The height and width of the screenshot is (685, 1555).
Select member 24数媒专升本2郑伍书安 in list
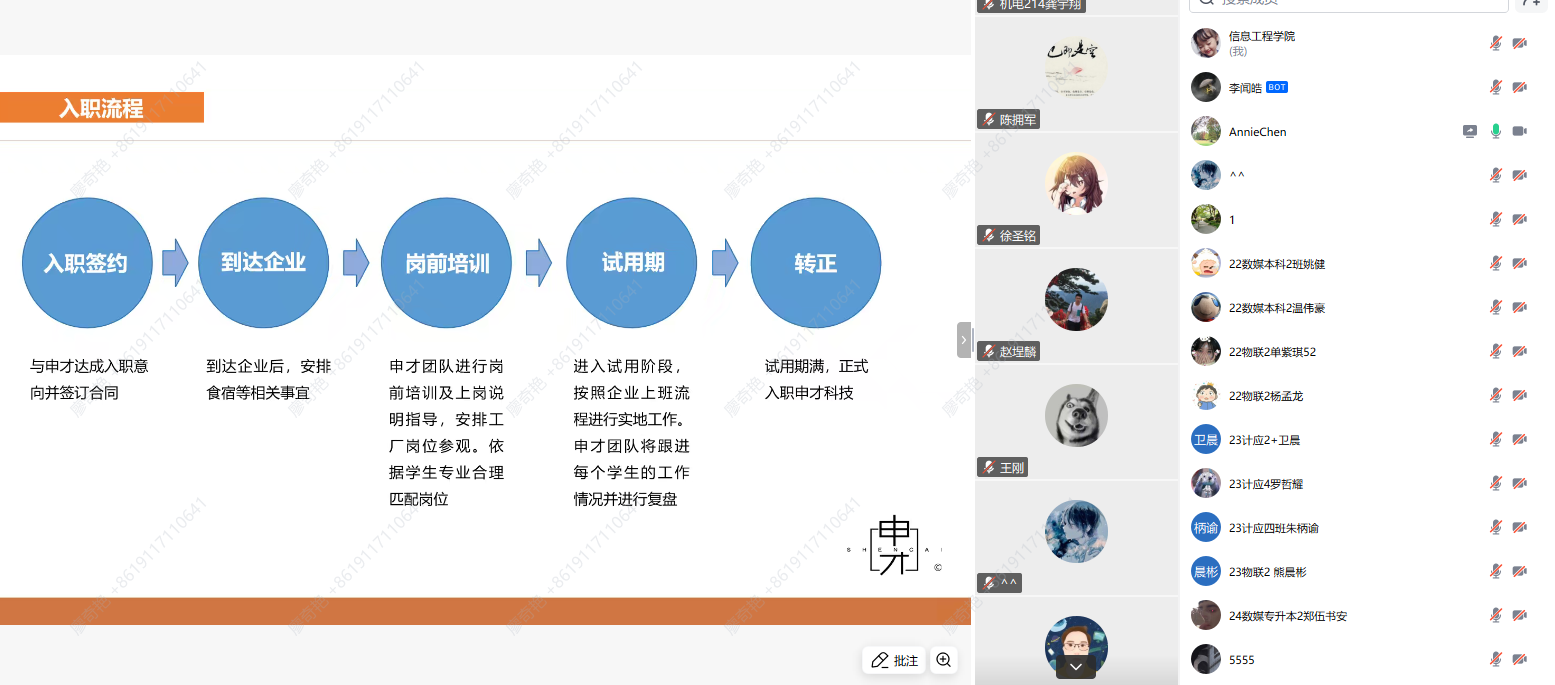pyautogui.click(x=1287, y=616)
